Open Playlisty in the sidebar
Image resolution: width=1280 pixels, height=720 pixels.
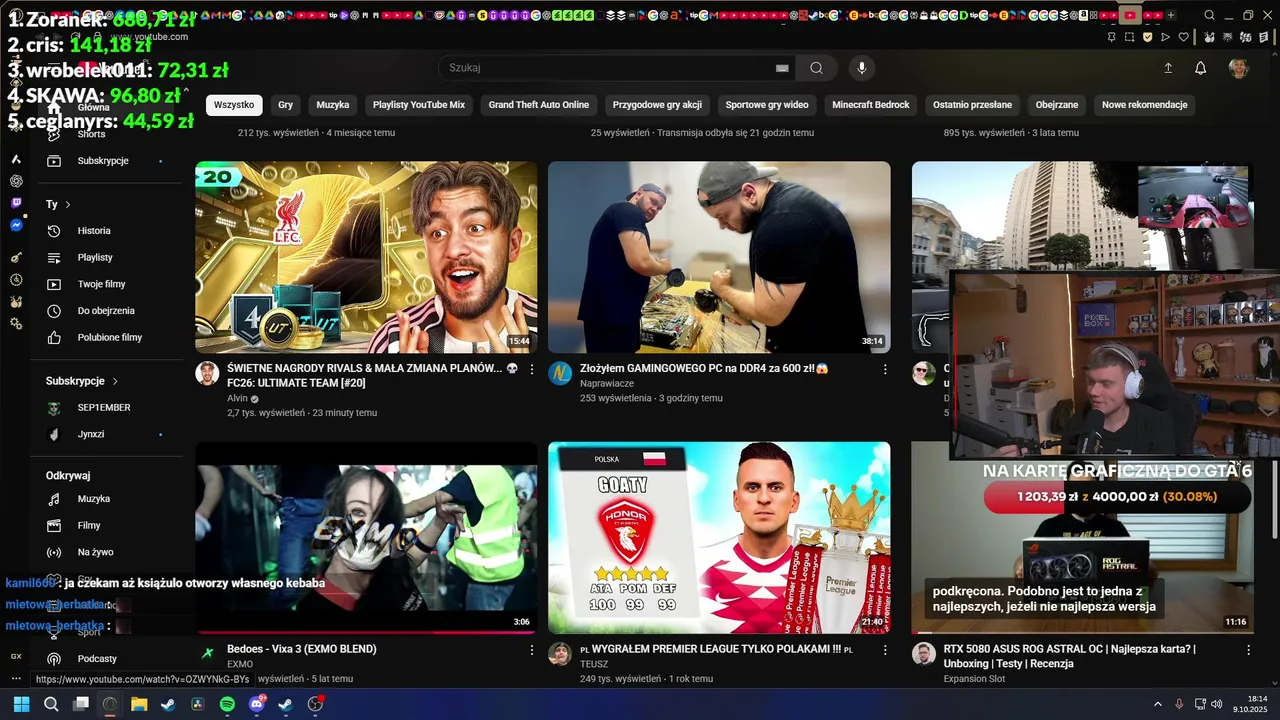click(107, 258)
